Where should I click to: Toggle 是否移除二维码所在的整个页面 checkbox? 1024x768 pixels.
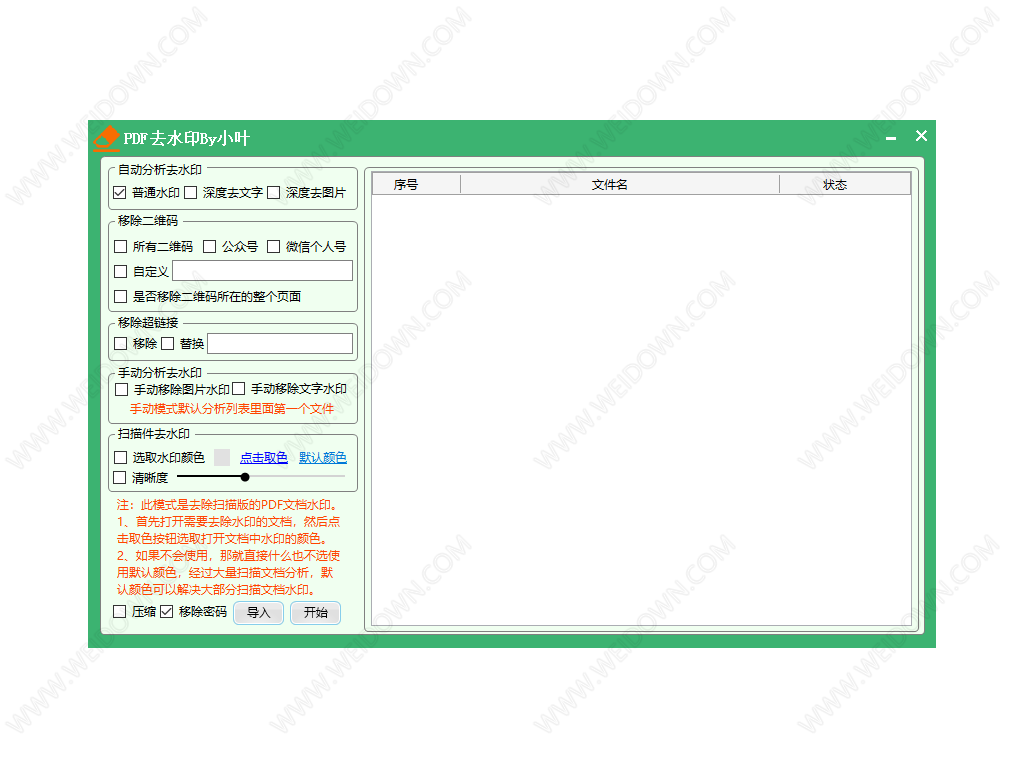click(120, 296)
